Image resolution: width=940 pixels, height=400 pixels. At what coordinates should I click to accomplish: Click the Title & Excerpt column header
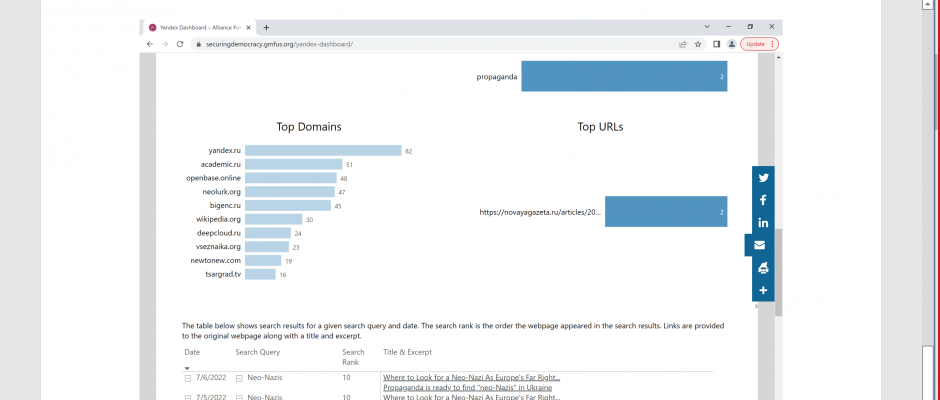pos(408,352)
